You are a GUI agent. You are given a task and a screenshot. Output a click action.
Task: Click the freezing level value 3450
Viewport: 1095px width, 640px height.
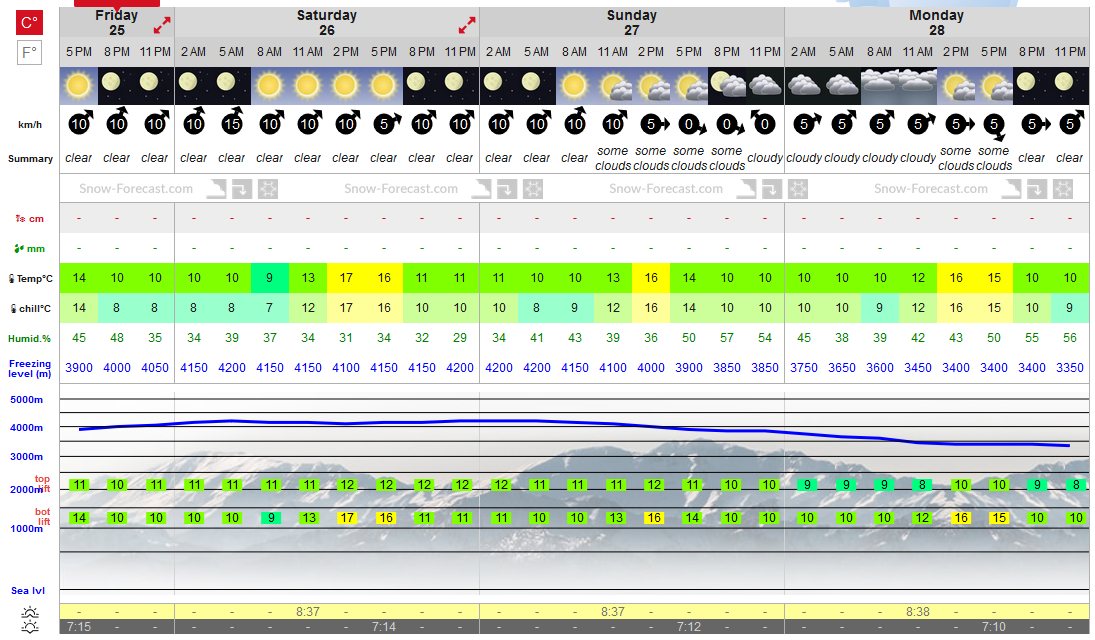[918, 368]
